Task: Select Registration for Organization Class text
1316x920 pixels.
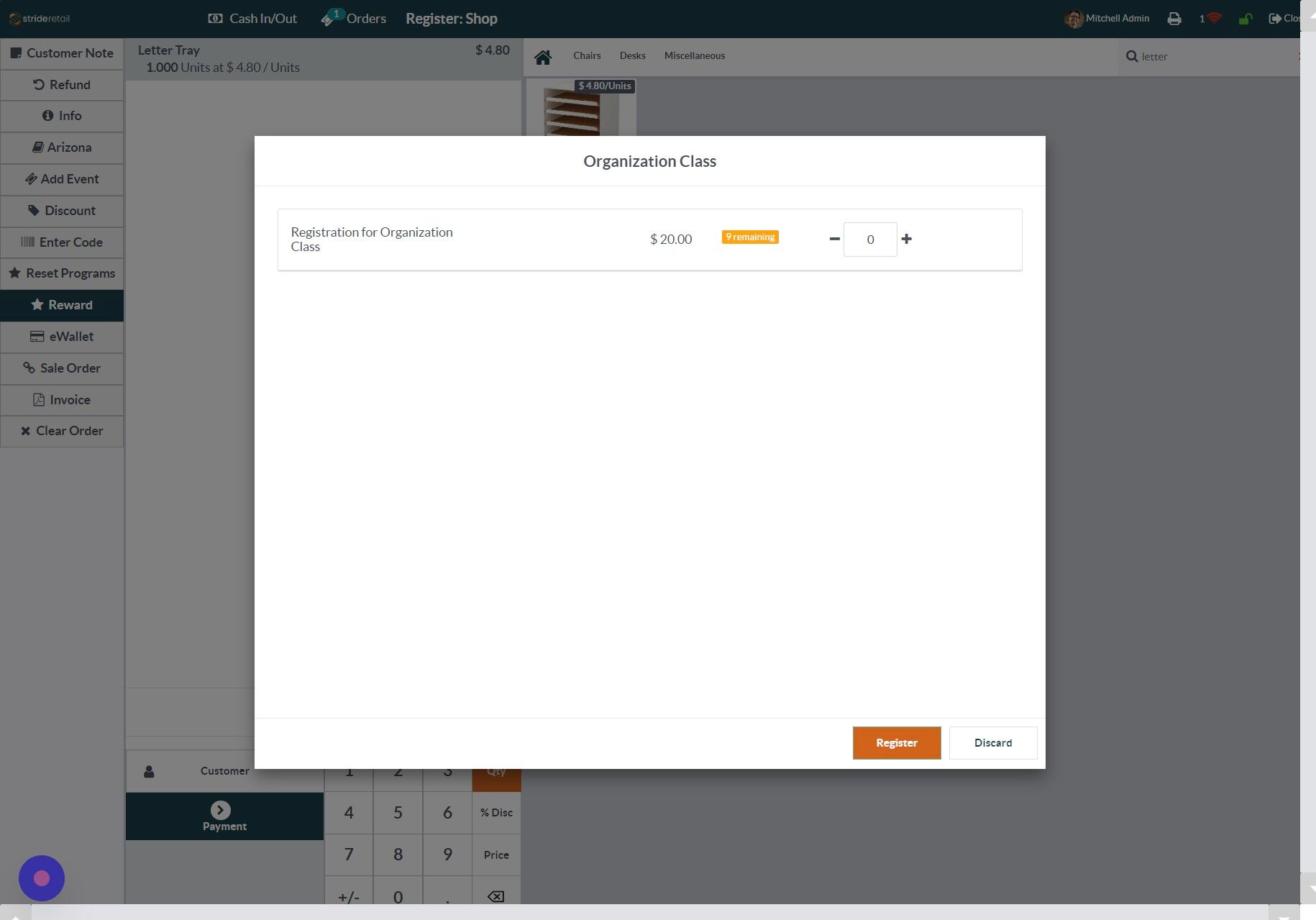Action: (372, 239)
